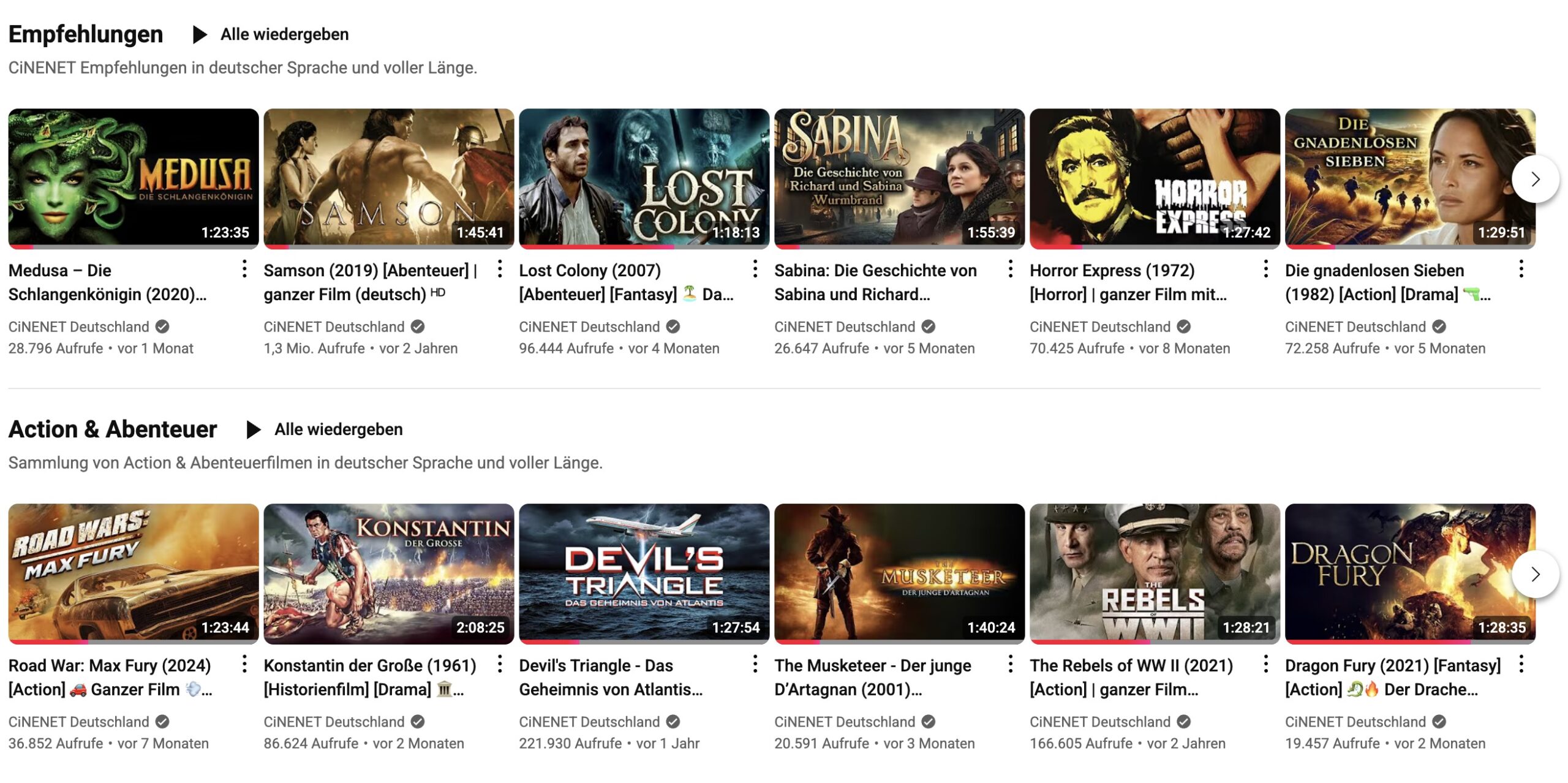Click title The Rebels of WW II (2021)

[x=1132, y=678]
